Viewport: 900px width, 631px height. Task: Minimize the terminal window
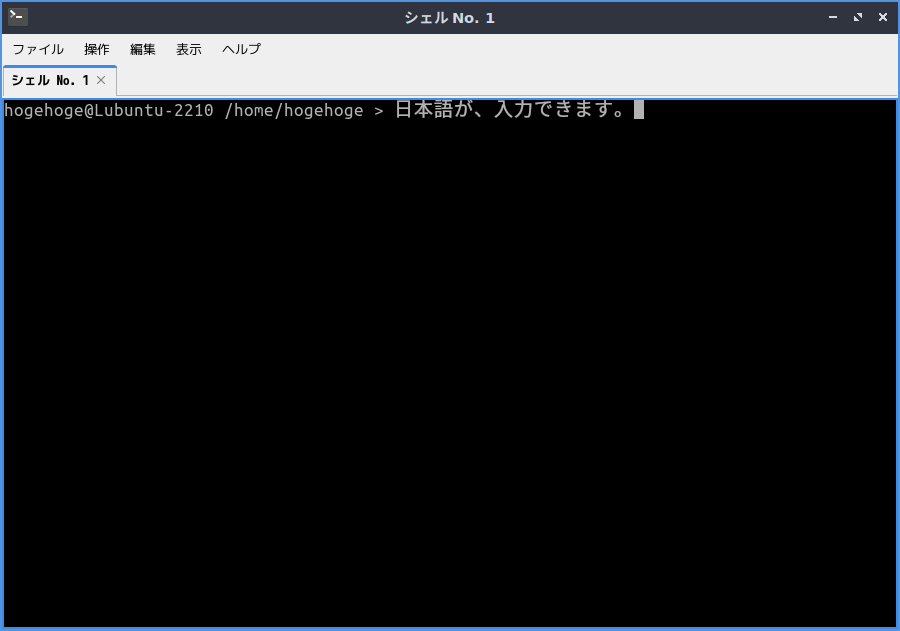pyautogui.click(x=833, y=17)
